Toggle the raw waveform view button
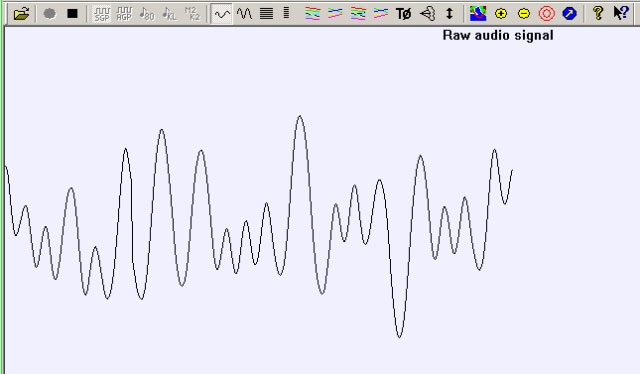Screen dimensions: 640x374 coord(222,14)
